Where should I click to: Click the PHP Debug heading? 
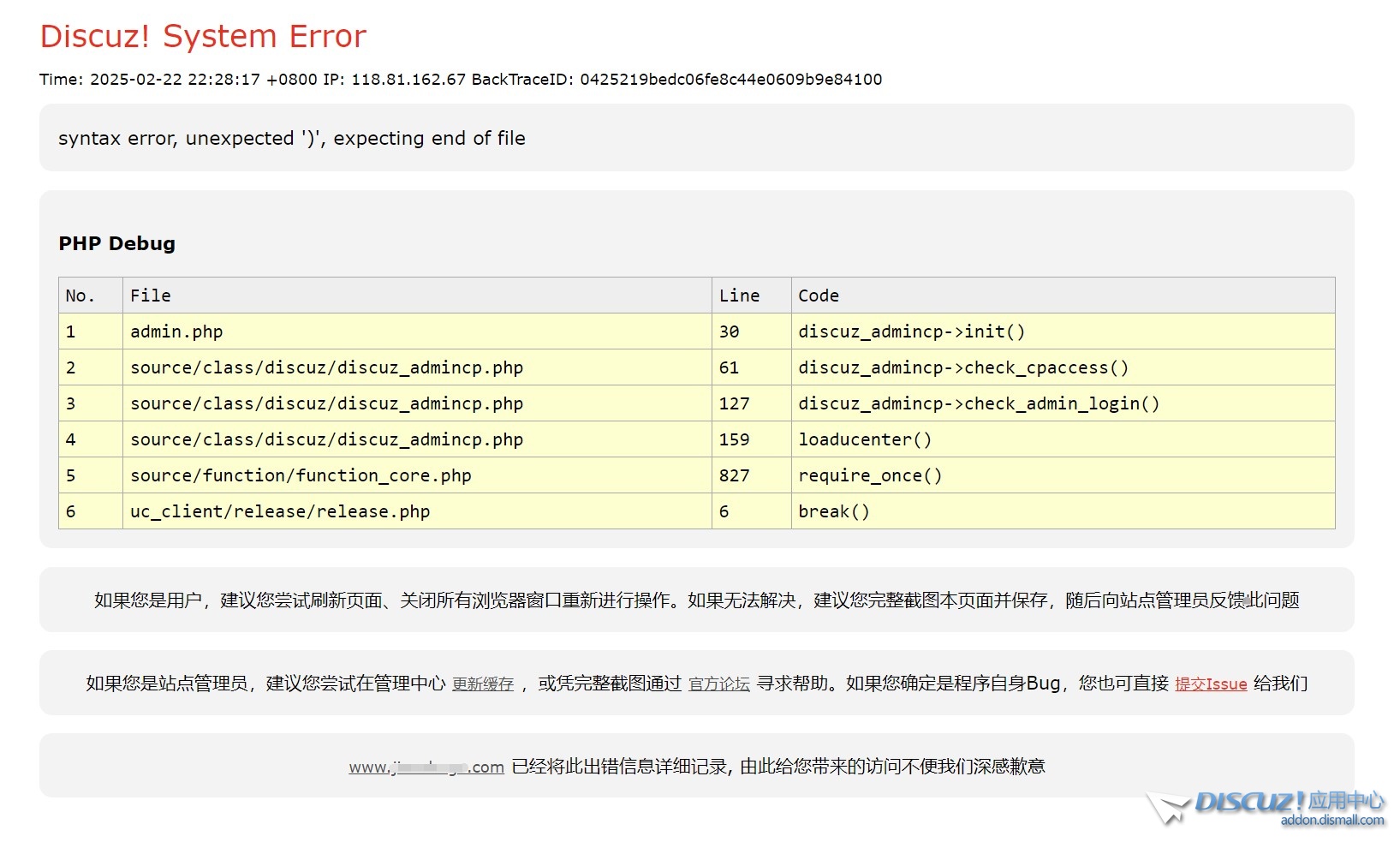pyautogui.click(x=116, y=244)
